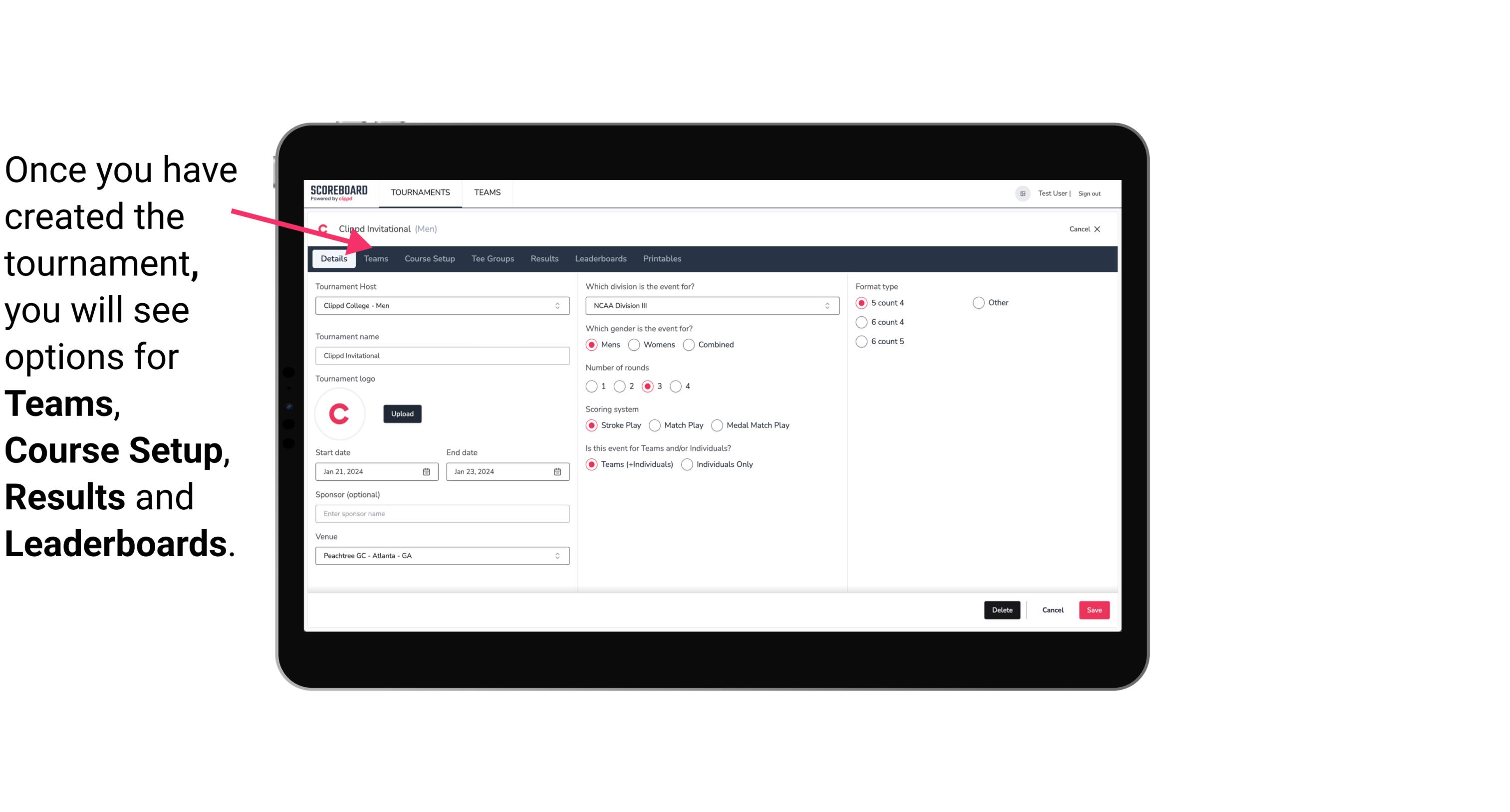
Task: Click the Scoreboard logo icon
Action: (338, 192)
